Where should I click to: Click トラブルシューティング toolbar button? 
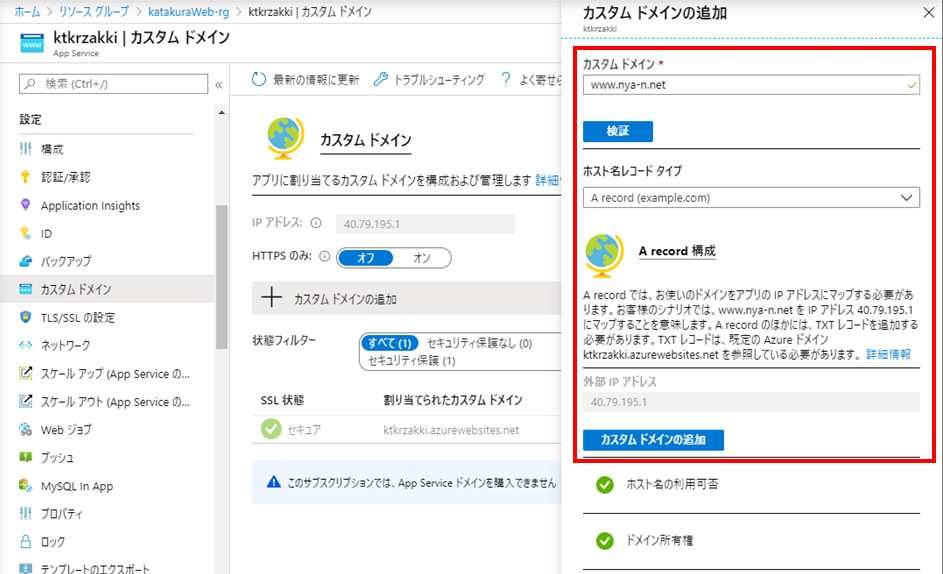coord(429,79)
